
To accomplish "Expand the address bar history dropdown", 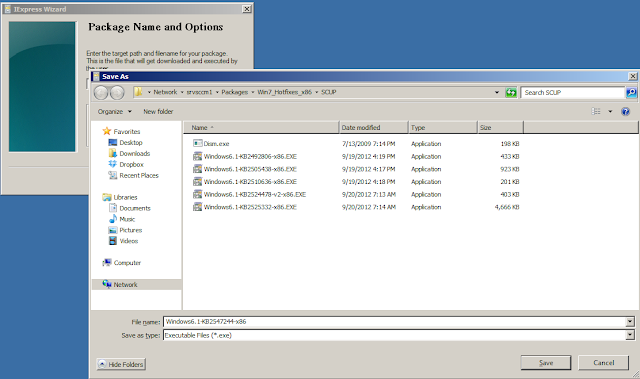I will [497, 92].
